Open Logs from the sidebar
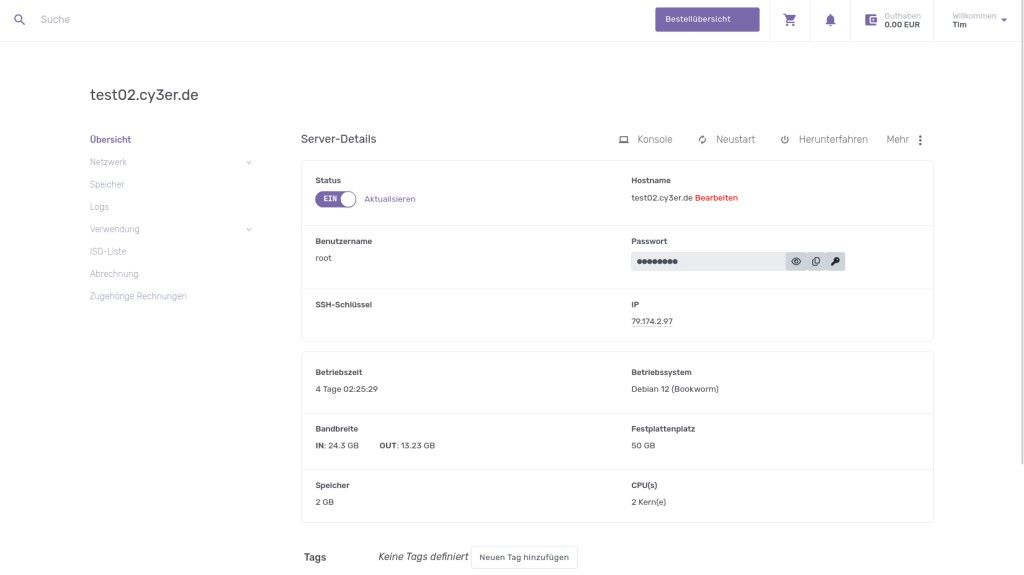This screenshot has width=1024, height=575. point(99,207)
